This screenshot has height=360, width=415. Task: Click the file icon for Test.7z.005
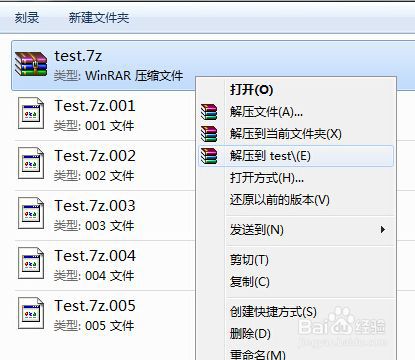pos(31,313)
